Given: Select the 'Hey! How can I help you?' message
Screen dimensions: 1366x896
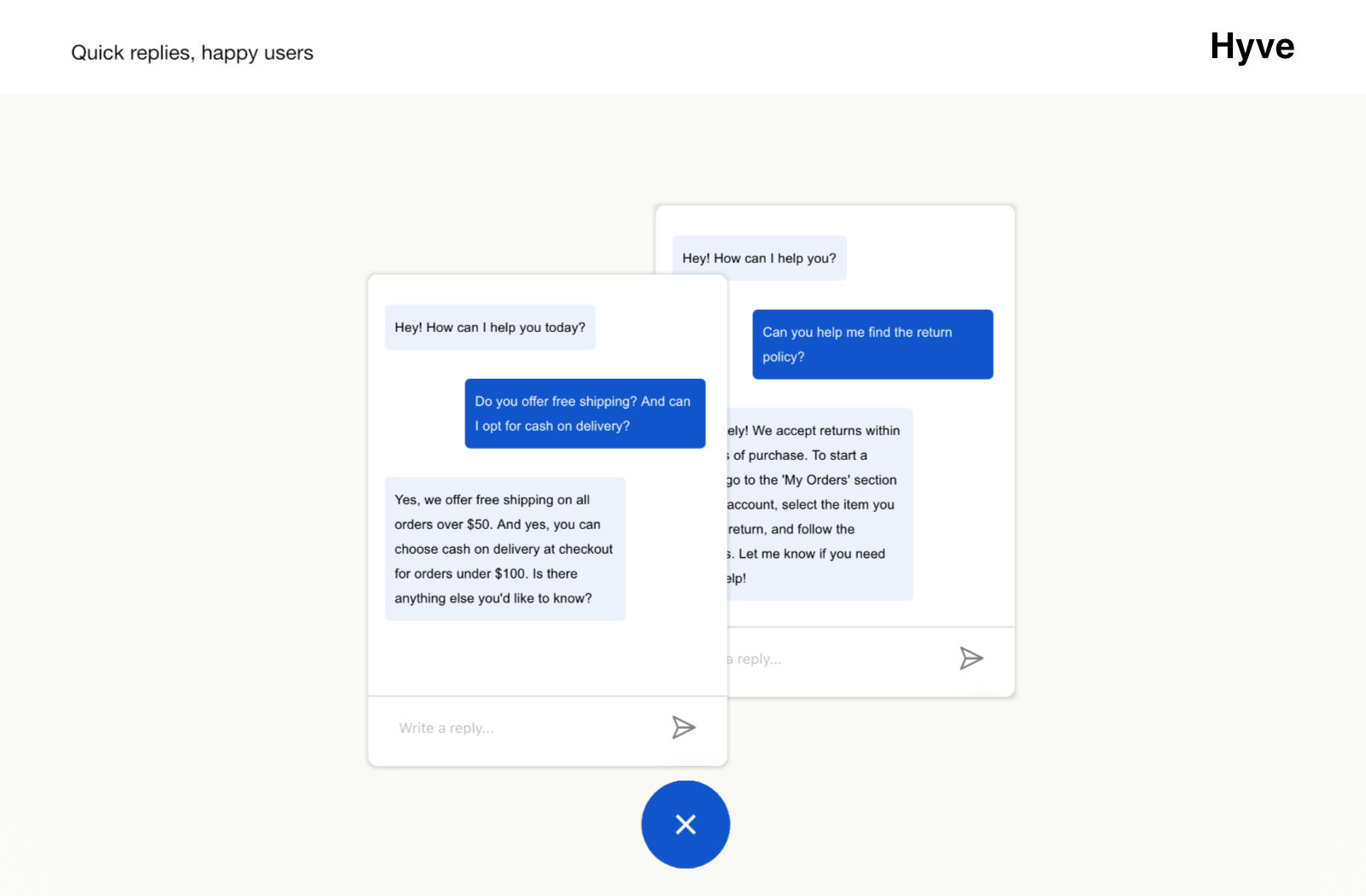Looking at the screenshot, I should pyautogui.click(x=759, y=258).
